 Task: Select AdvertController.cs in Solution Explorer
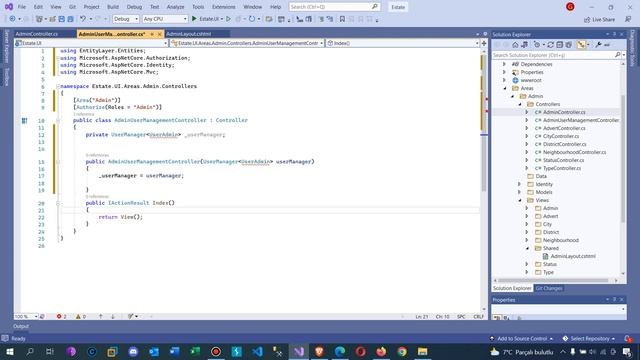(564, 128)
